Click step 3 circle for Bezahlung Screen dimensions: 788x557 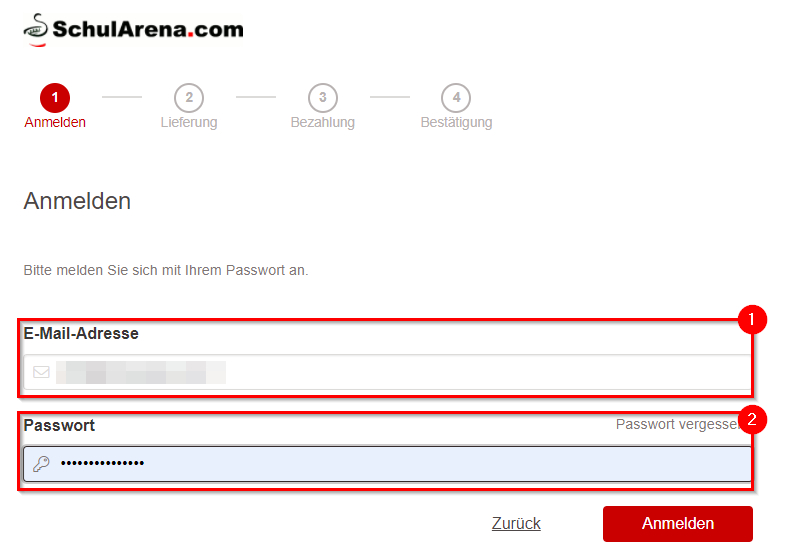(x=322, y=97)
